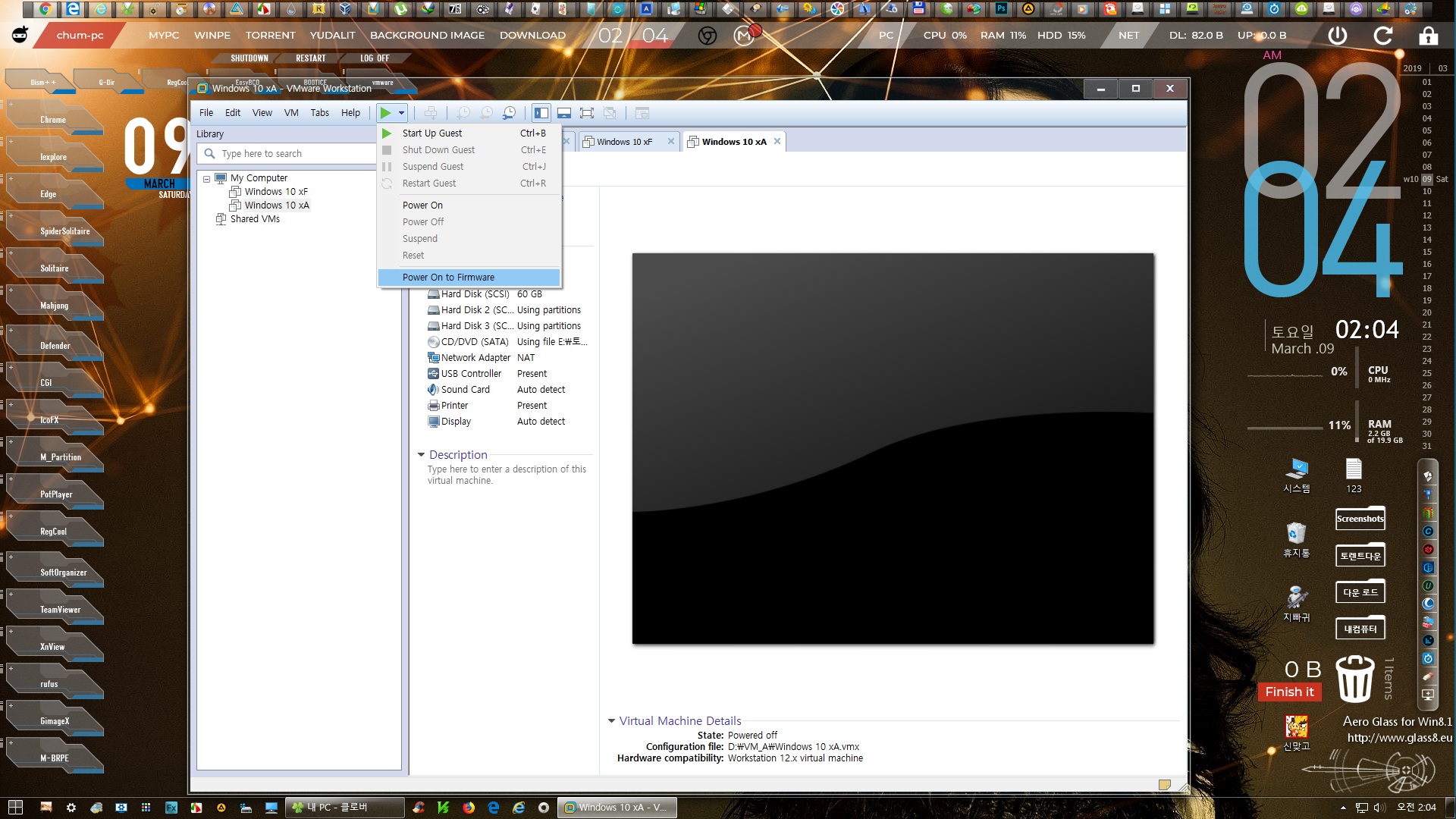The image size is (1456, 819).
Task: Open the Tabs menu
Action: tap(320, 113)
